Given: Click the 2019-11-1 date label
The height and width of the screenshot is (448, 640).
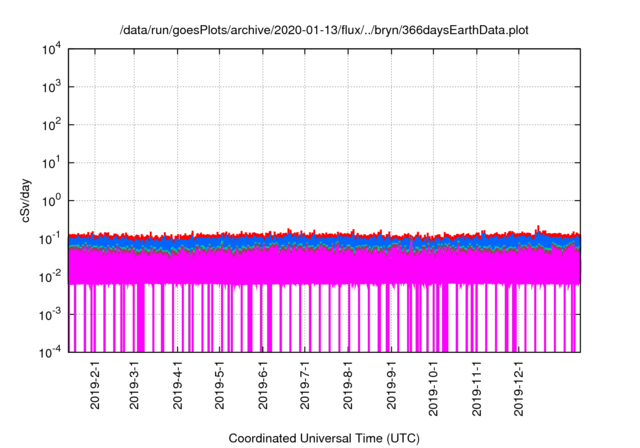Looking at the screenshot, I should 476,389.
